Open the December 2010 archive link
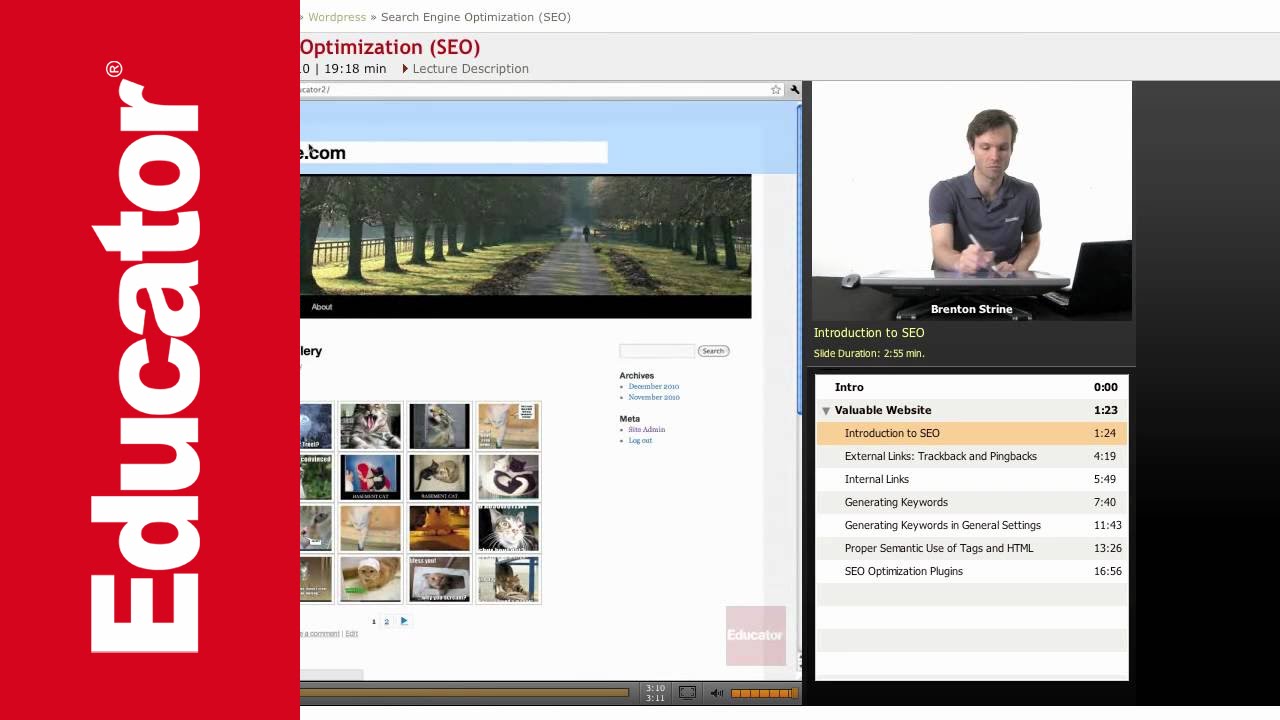This screenshot has height=720, width=1280. click(654, 386)
